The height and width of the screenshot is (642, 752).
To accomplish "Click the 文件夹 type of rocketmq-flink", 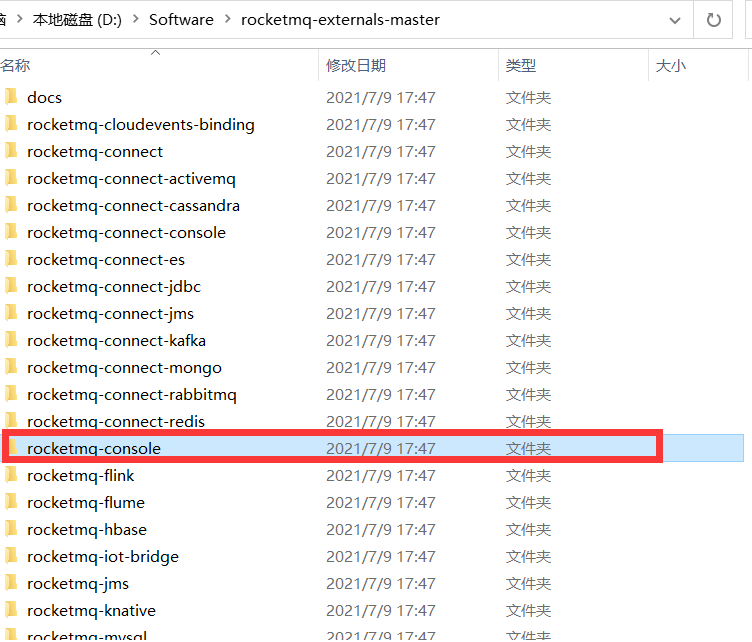I will click(x=528, y=476).
